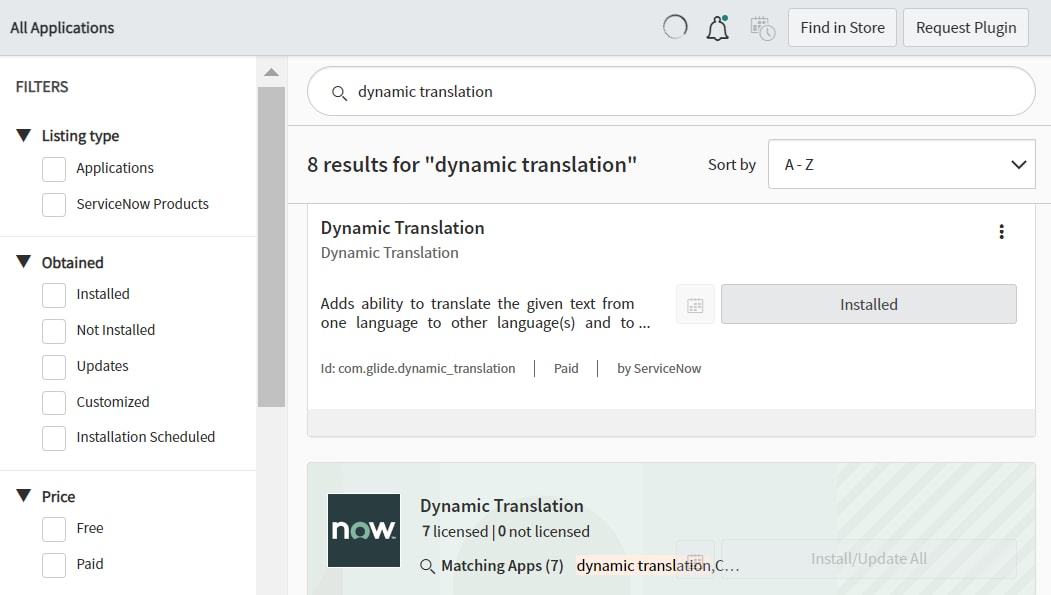Click the filters panel scrollbar thumb

pos(271,247)
